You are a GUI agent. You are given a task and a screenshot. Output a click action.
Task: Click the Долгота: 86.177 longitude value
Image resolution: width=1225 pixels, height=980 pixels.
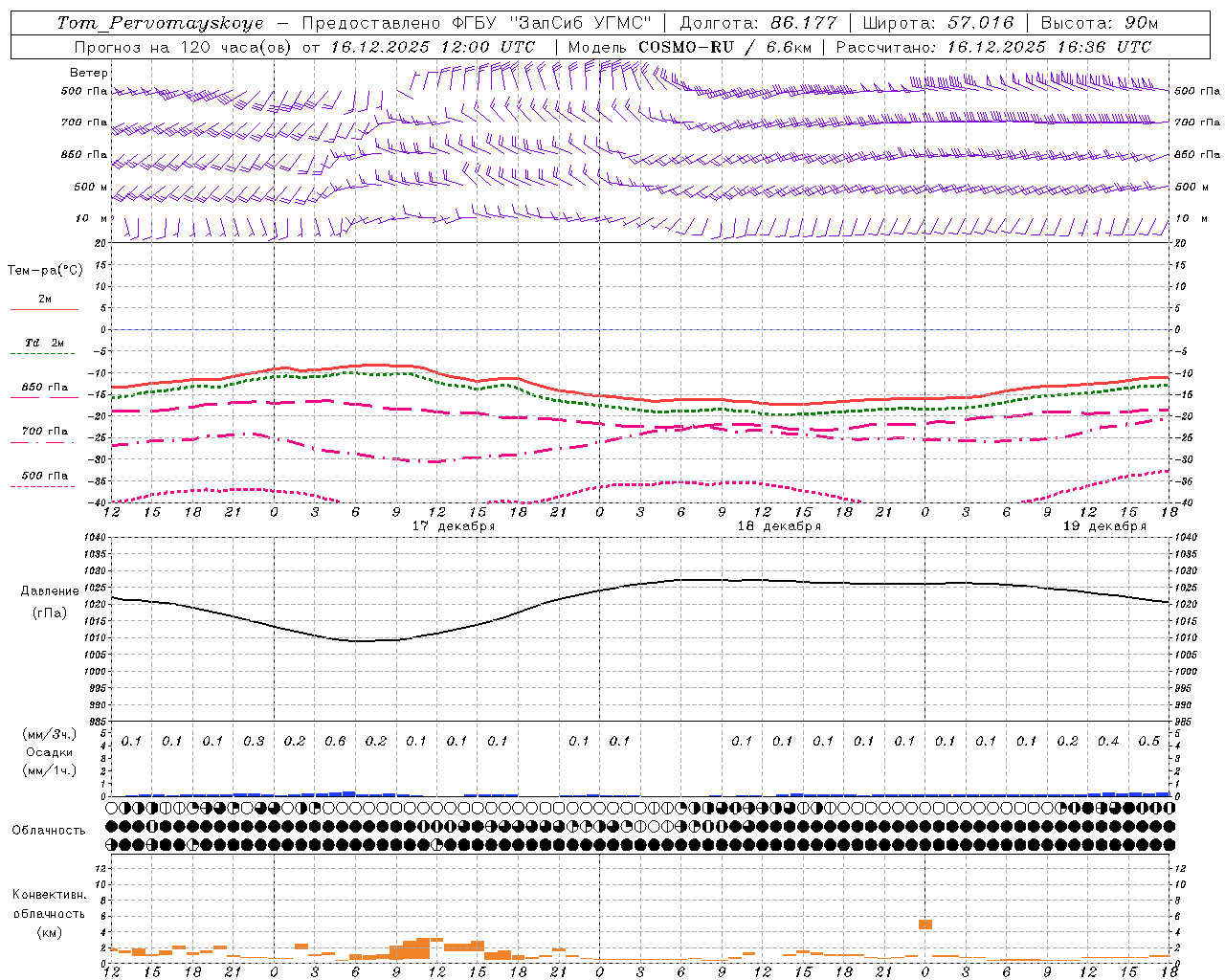click(x=758, y=23)
